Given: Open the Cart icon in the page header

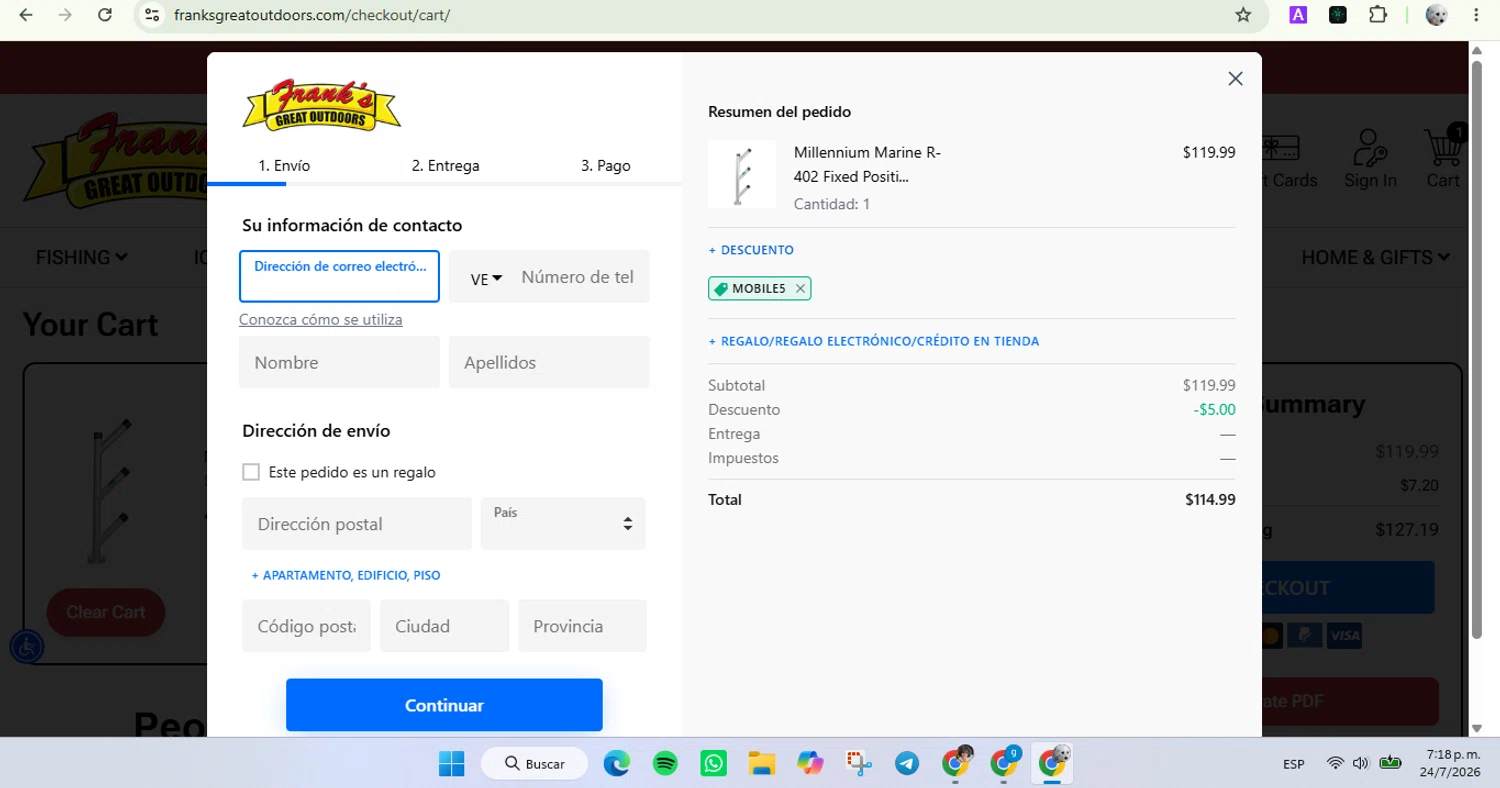Looking at the screenshot, I should [1443, 158].
